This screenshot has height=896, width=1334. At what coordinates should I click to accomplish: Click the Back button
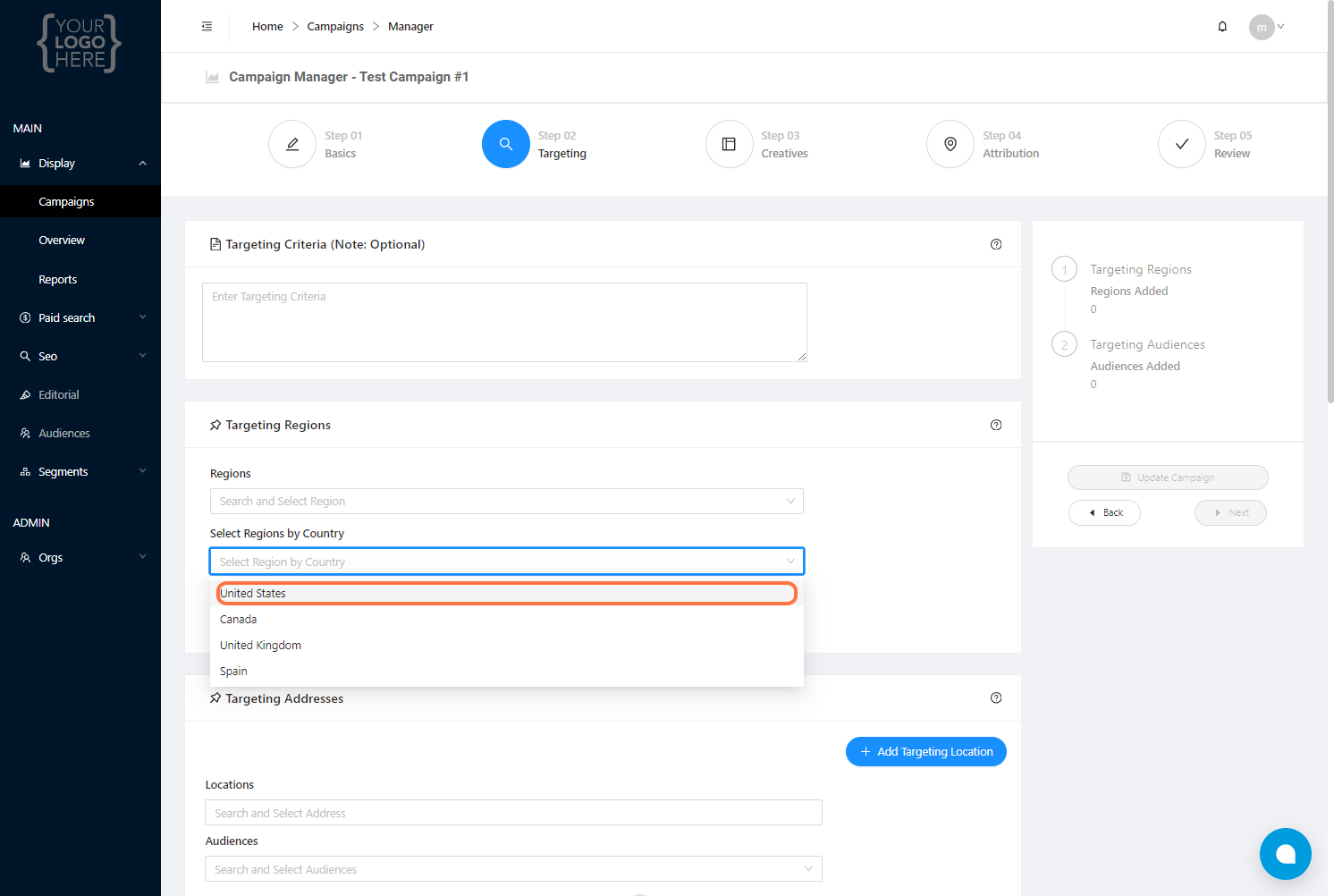(x=1104, y=512)
